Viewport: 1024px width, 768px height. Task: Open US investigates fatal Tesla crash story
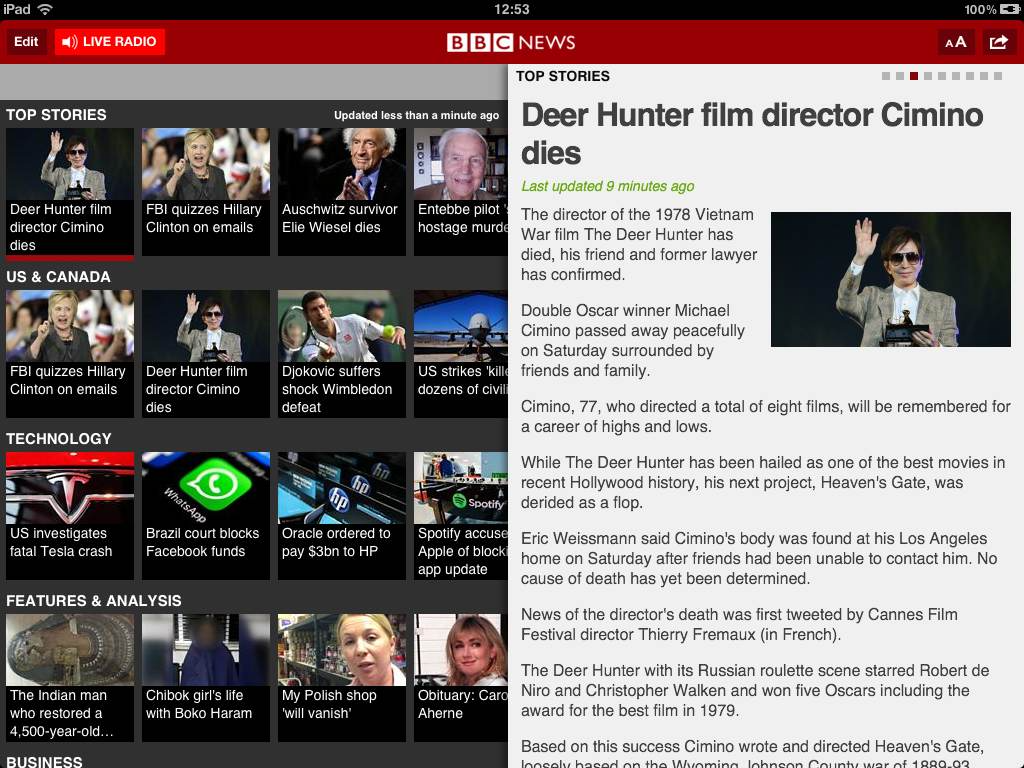pos(70,516)
